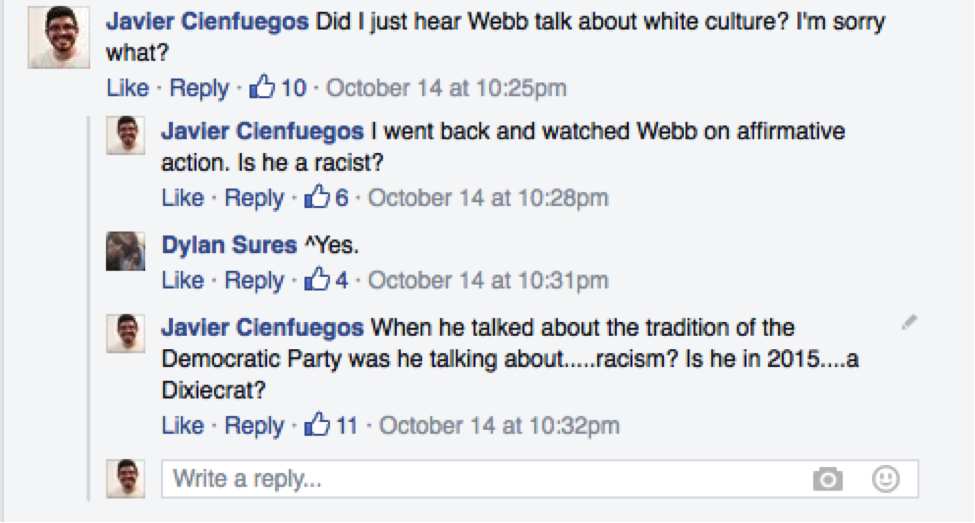The width and height of the screenshot is (975, 523).
Task: Open the emoji smiley picker
Action: coord(885,479)
